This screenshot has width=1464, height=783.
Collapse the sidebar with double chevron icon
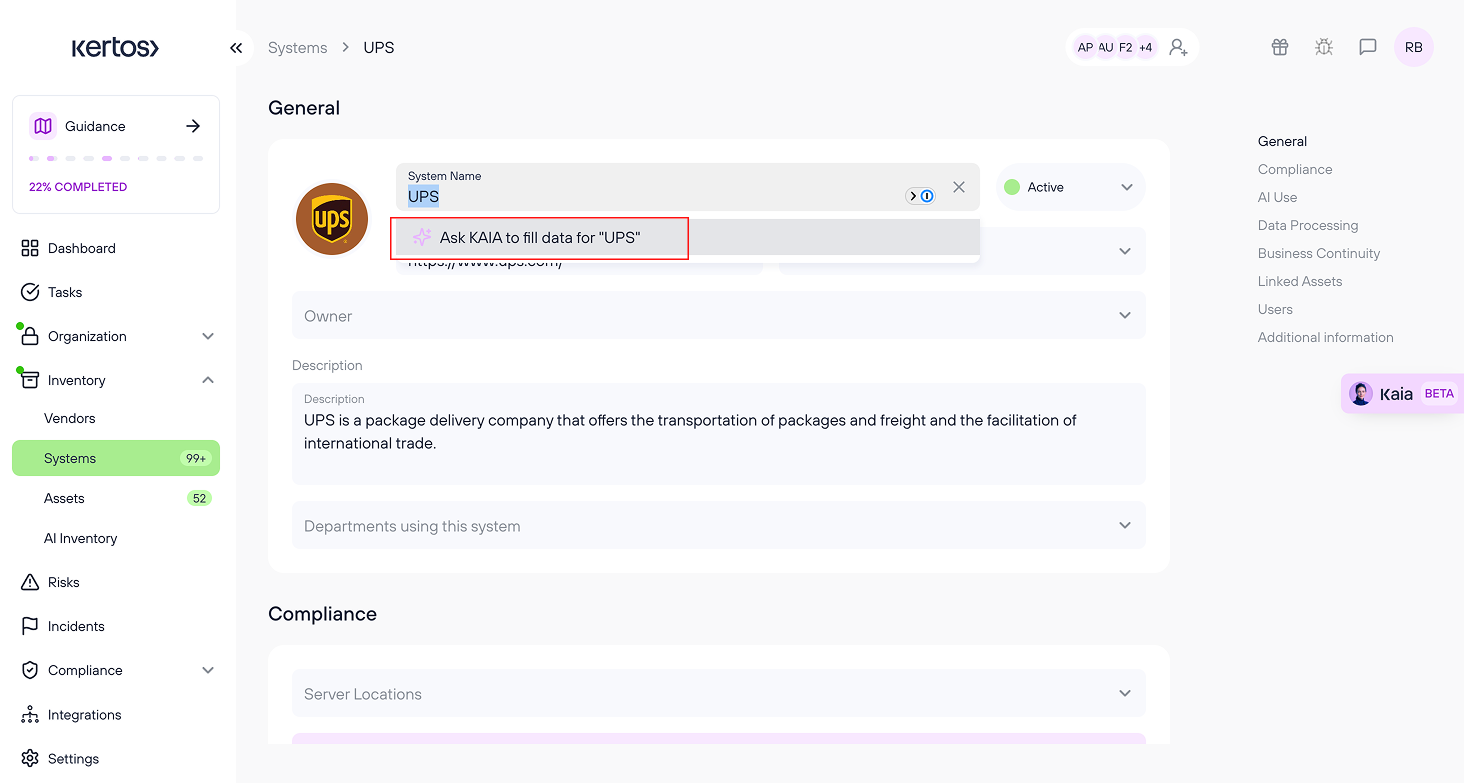[x=236, y=48]
